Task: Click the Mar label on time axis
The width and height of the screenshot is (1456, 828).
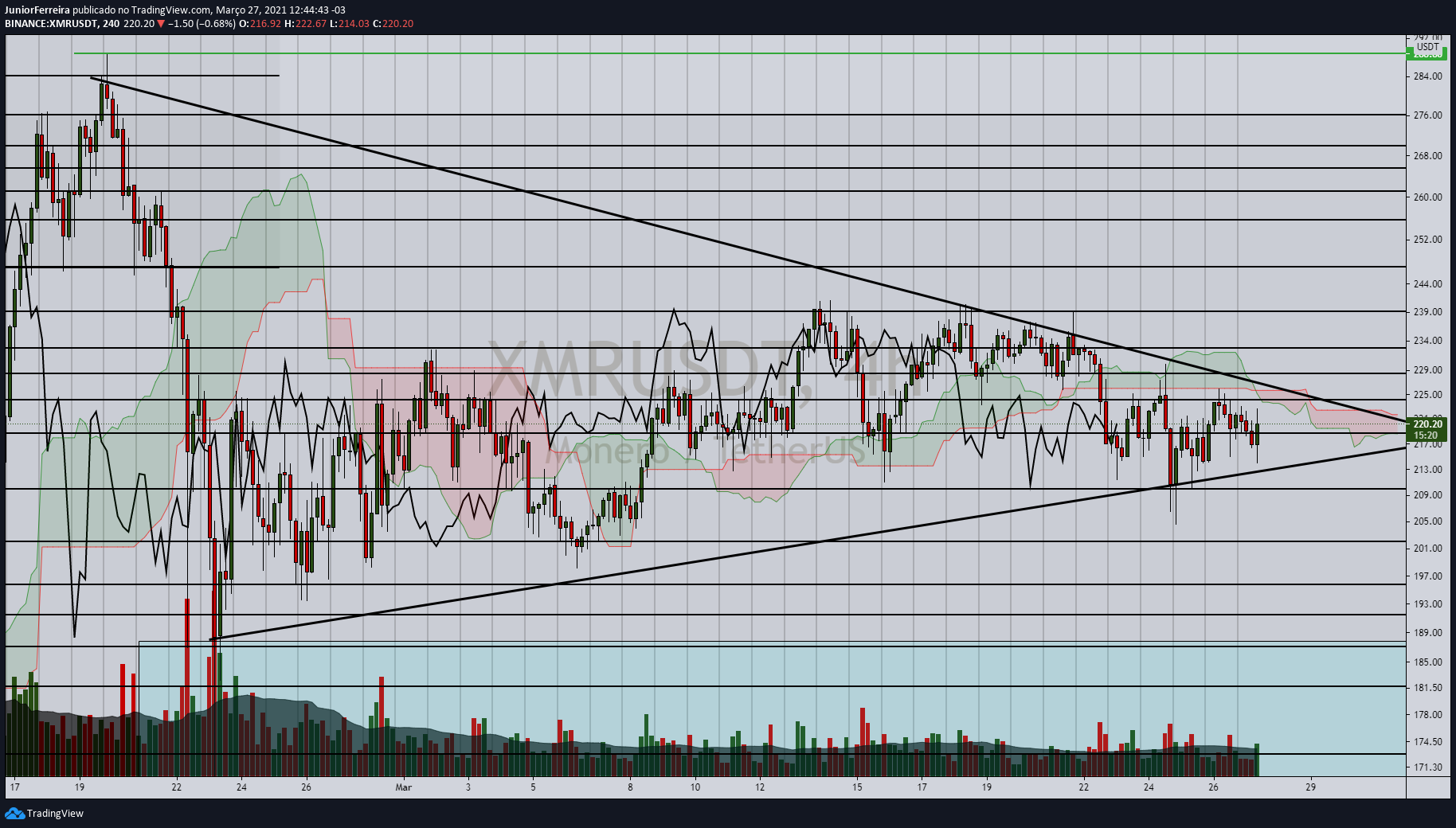Action: [x=404, y=787]
